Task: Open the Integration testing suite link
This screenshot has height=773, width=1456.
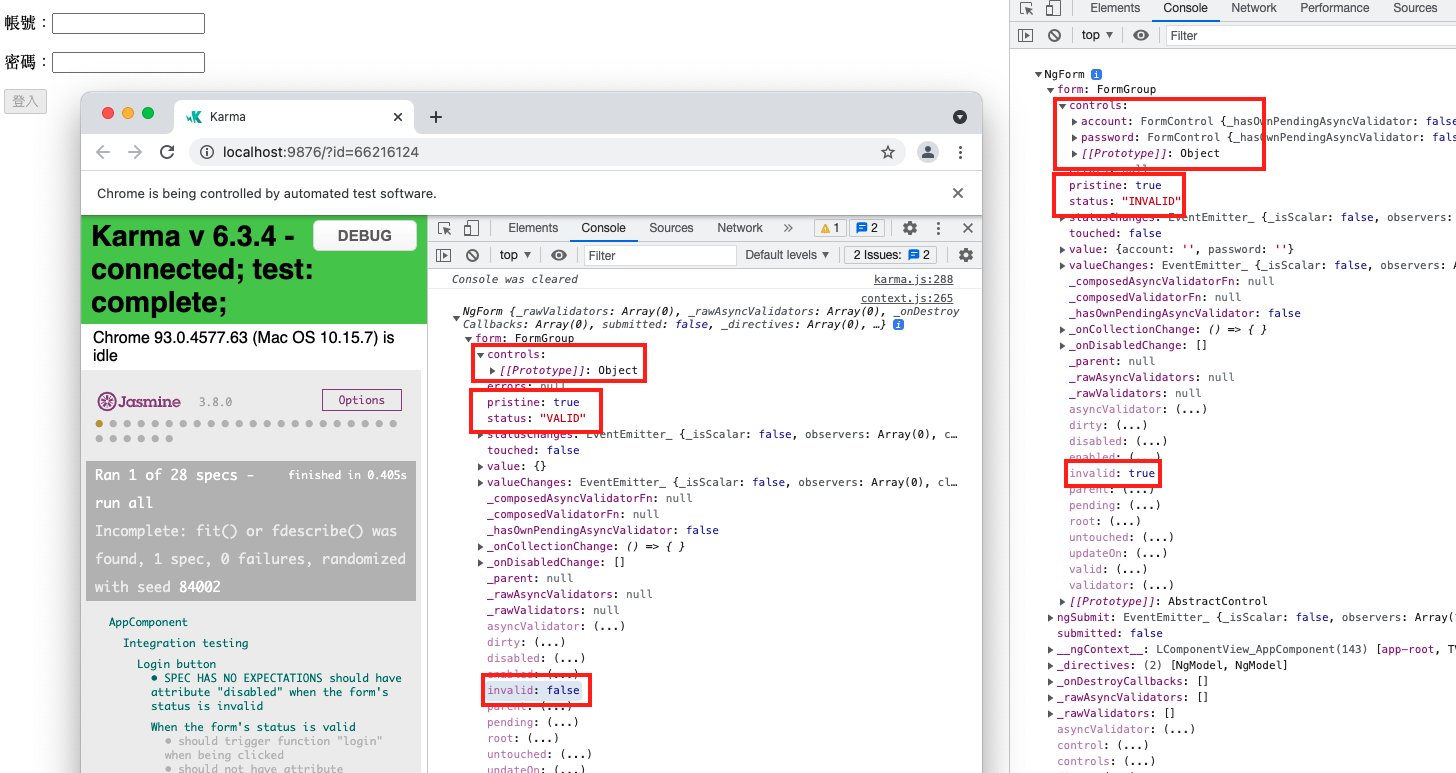Action: tap(186, 643)
